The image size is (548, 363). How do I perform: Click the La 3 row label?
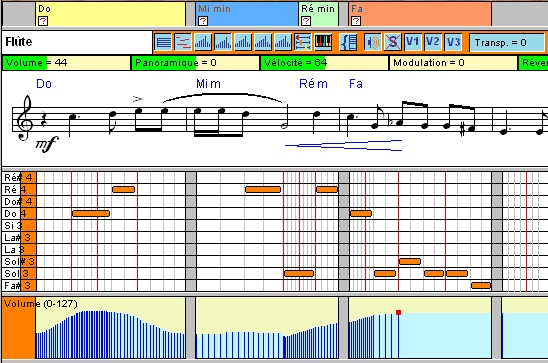(x=19, y=249)
